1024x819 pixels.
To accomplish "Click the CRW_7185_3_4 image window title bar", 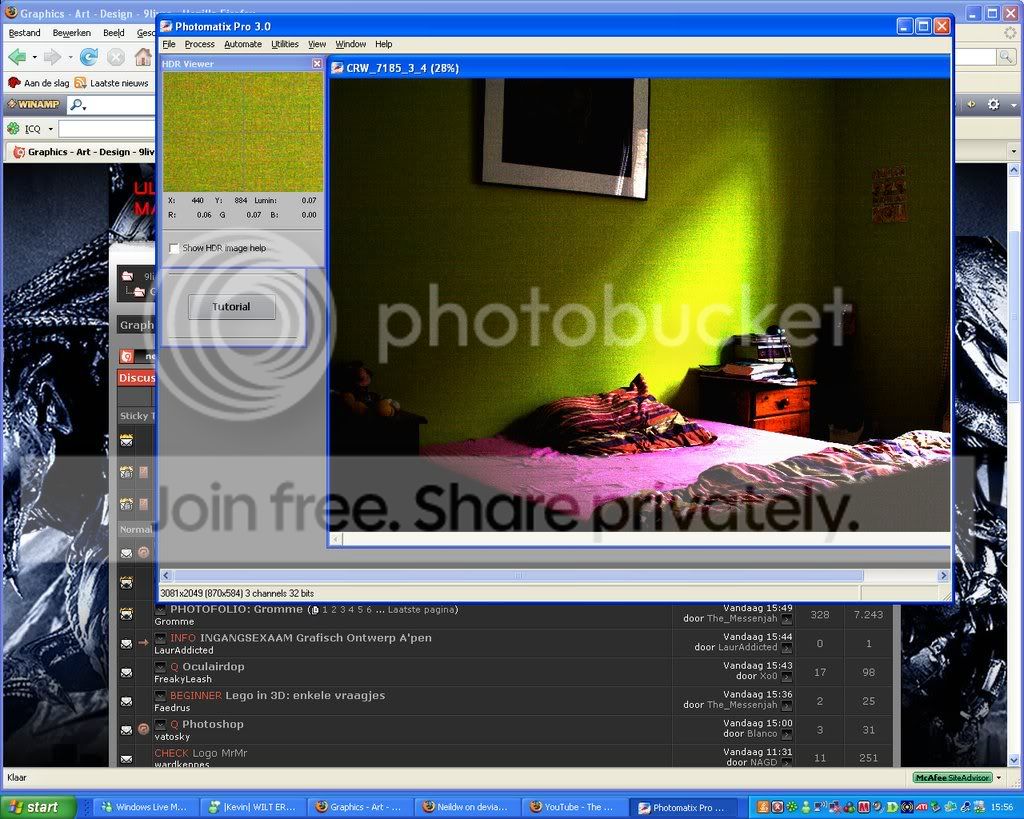I will [640, 68].
